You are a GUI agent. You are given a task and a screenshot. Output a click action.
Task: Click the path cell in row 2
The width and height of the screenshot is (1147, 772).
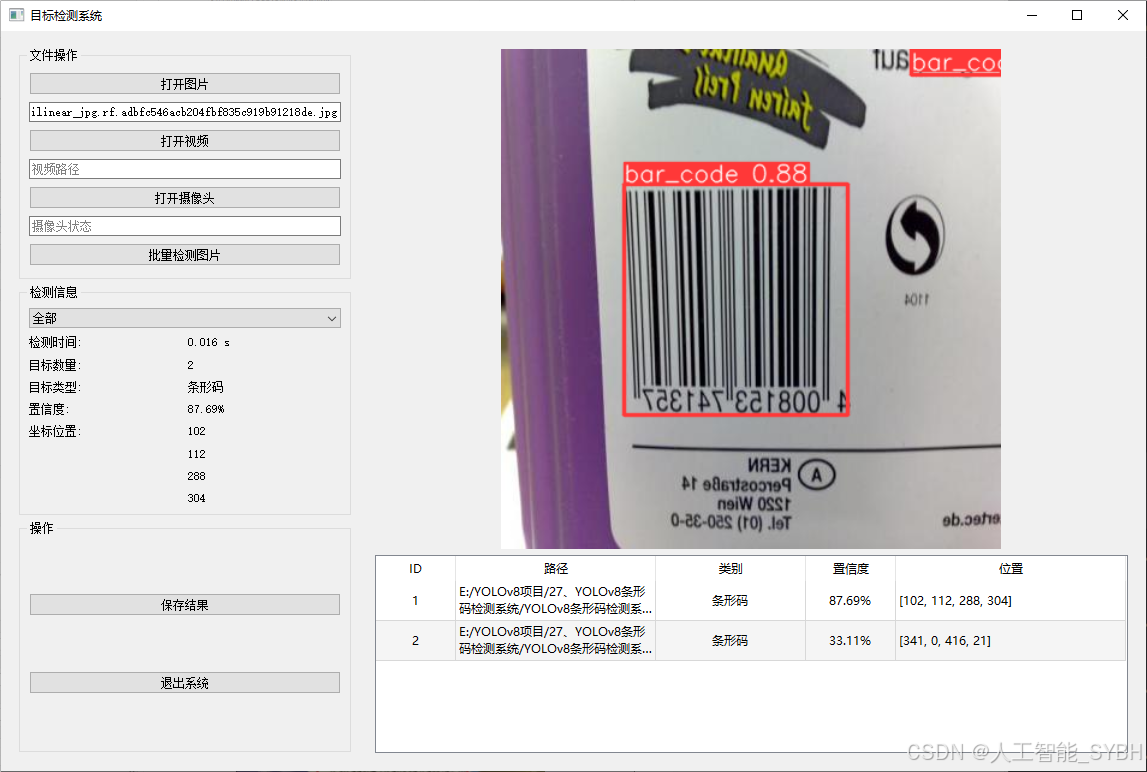click(x=556, y=640)
